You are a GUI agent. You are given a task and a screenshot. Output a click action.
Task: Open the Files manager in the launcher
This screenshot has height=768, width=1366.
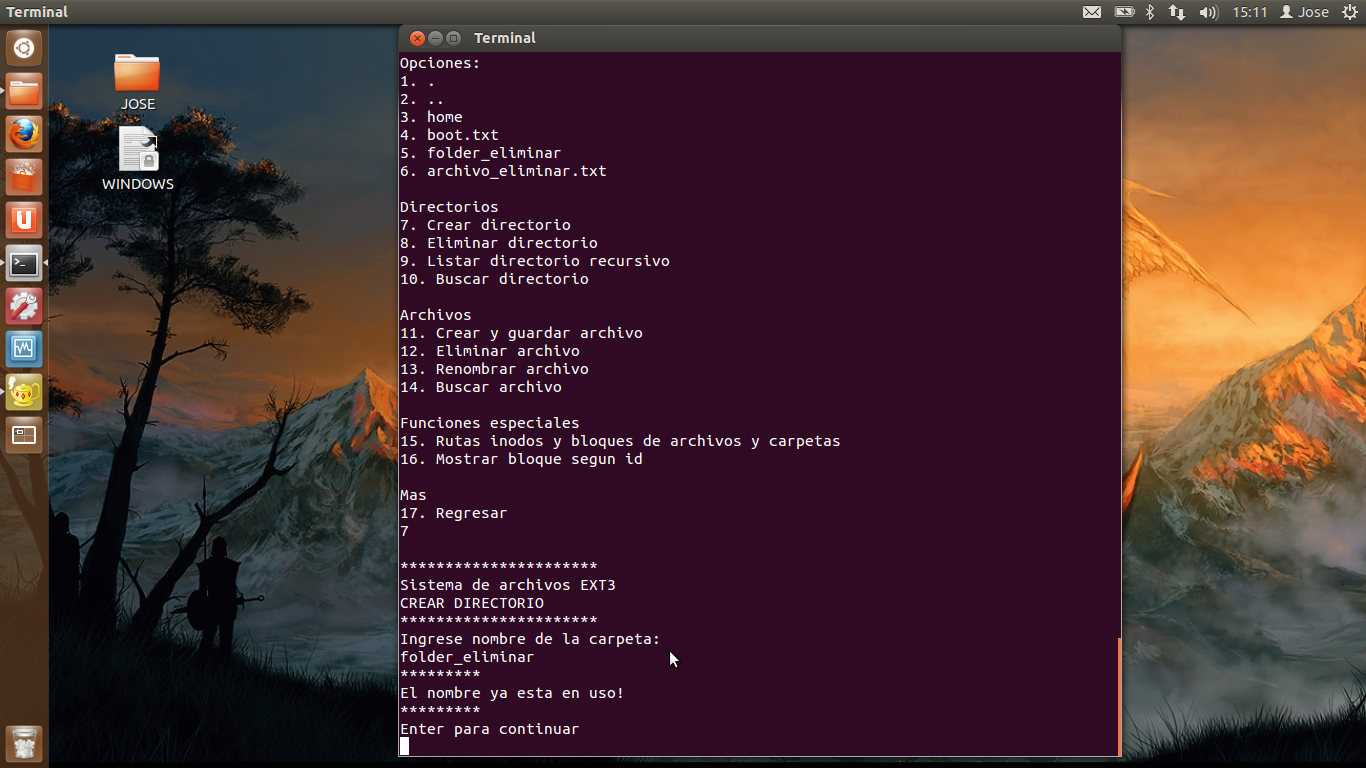(x=24, y=92)
